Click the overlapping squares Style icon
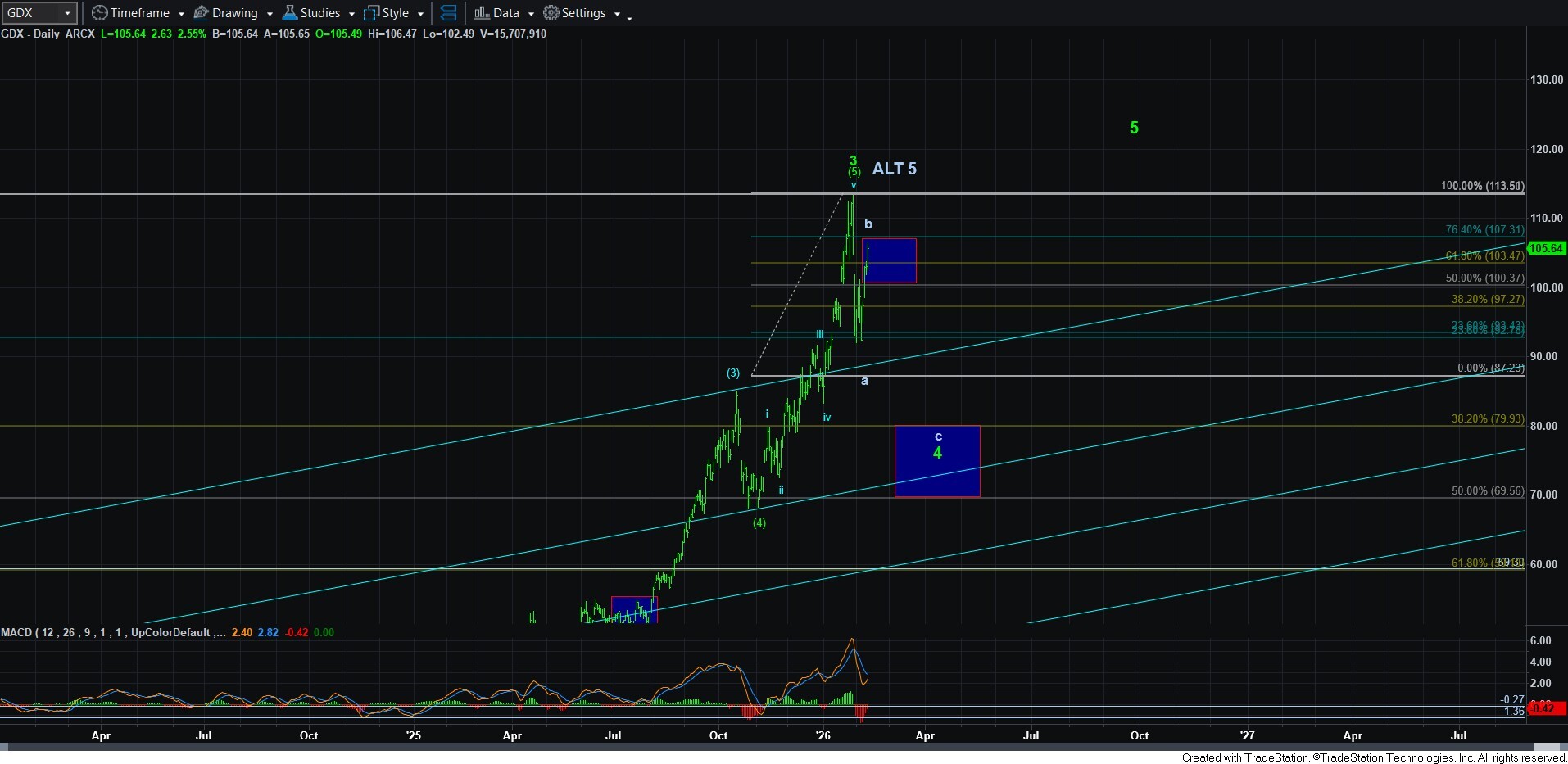The width and height of the screenshot is (1568, 764). [371, 13]
